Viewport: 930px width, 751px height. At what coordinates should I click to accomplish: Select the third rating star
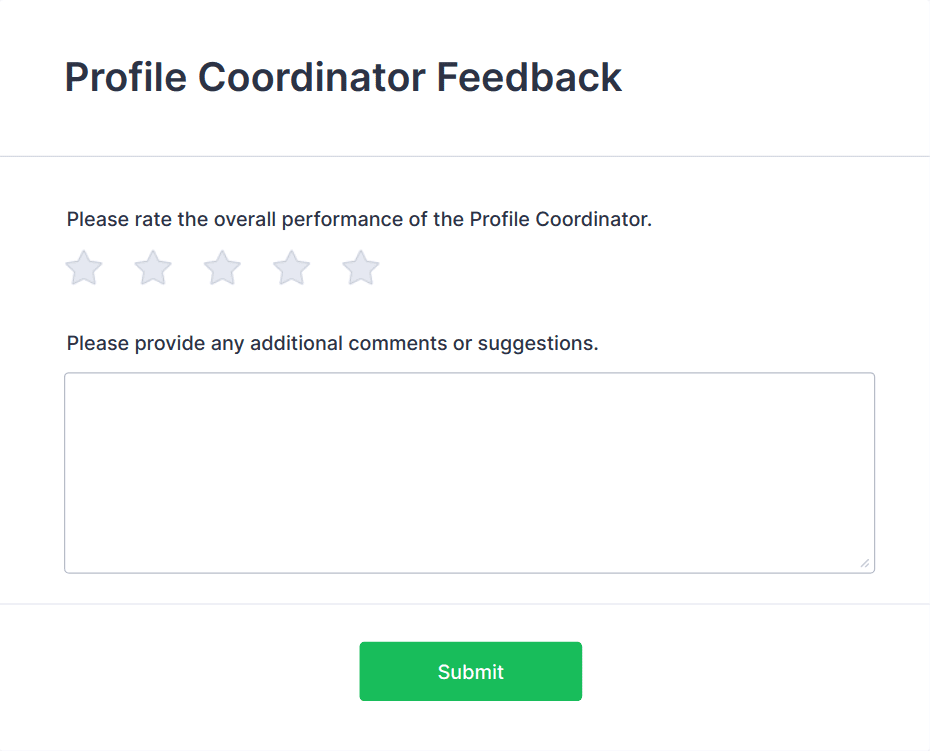[x=222, y=268]
